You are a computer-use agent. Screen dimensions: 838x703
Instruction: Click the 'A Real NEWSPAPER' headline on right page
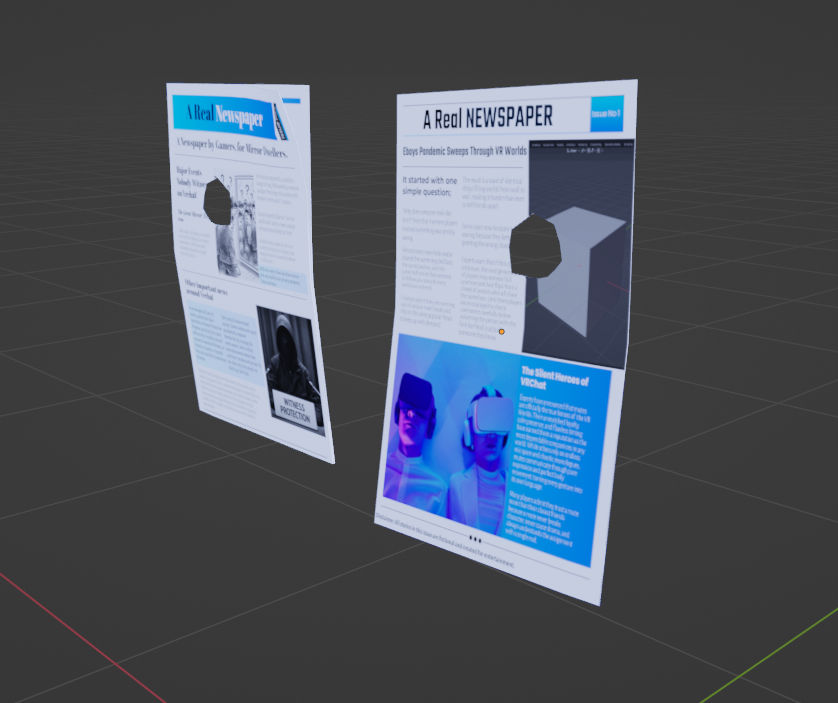click(x=487, y=118)
